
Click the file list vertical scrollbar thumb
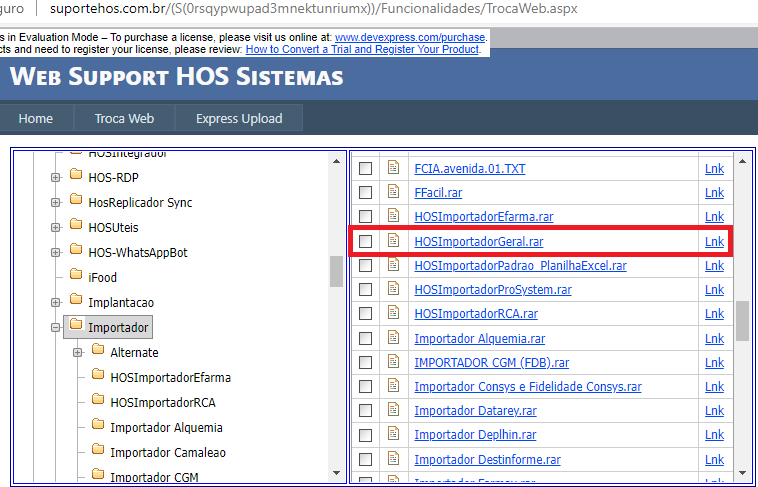click(742, 320)
